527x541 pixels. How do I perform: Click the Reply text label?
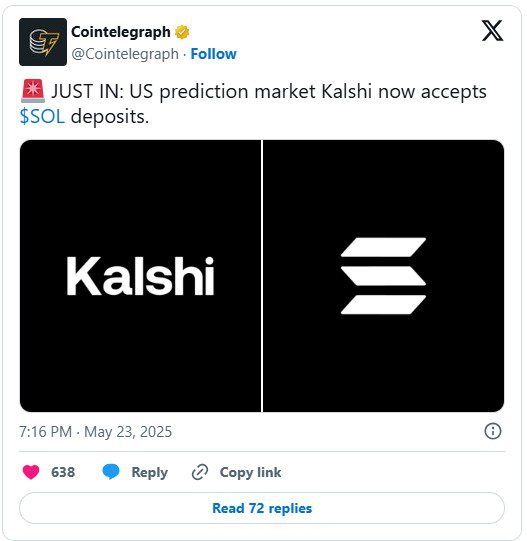click(149, 472)
